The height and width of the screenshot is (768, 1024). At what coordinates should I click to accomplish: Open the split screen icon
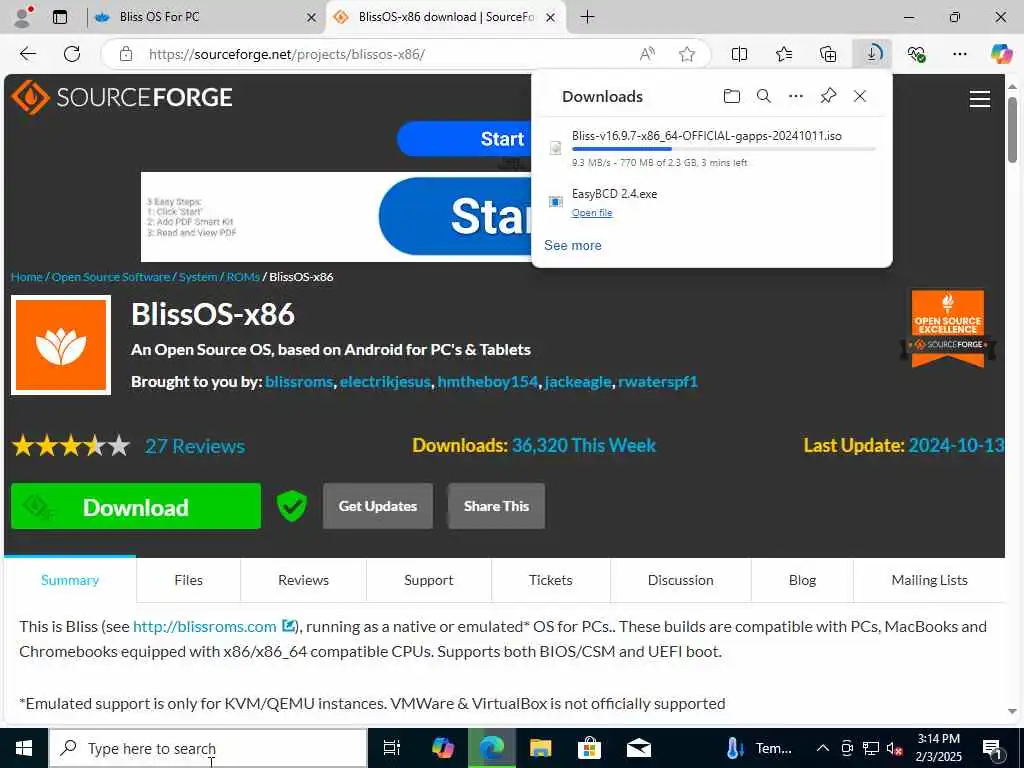point(739,54)
